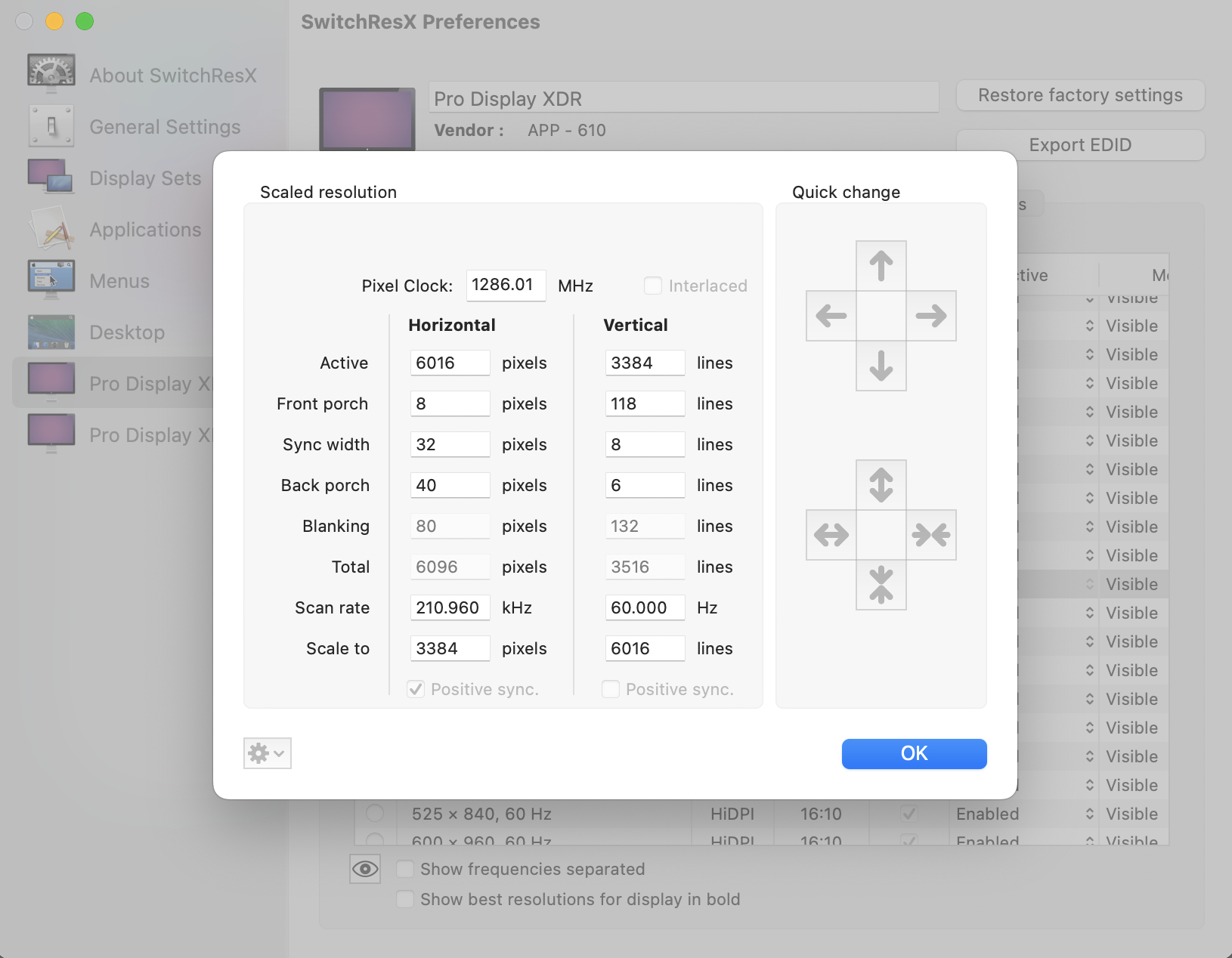Click the Vertical Active lines field

tap(645, 363)
